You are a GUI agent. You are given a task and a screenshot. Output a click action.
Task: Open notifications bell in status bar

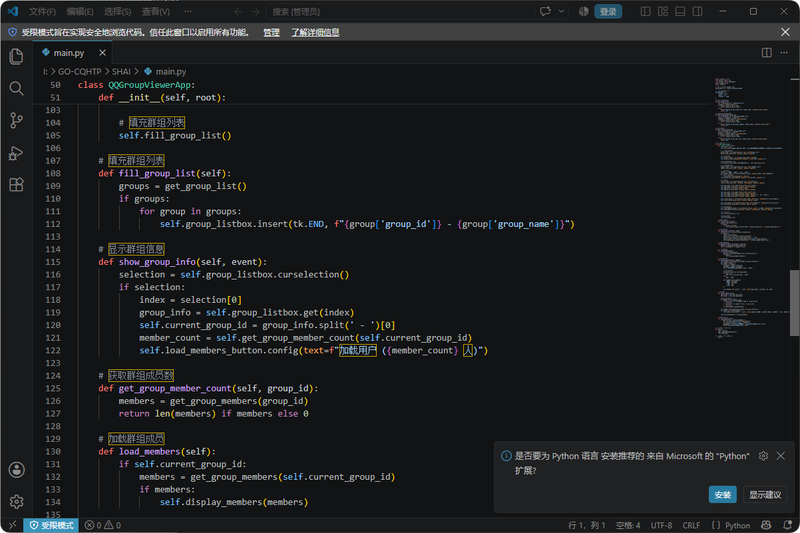(788, 525)
